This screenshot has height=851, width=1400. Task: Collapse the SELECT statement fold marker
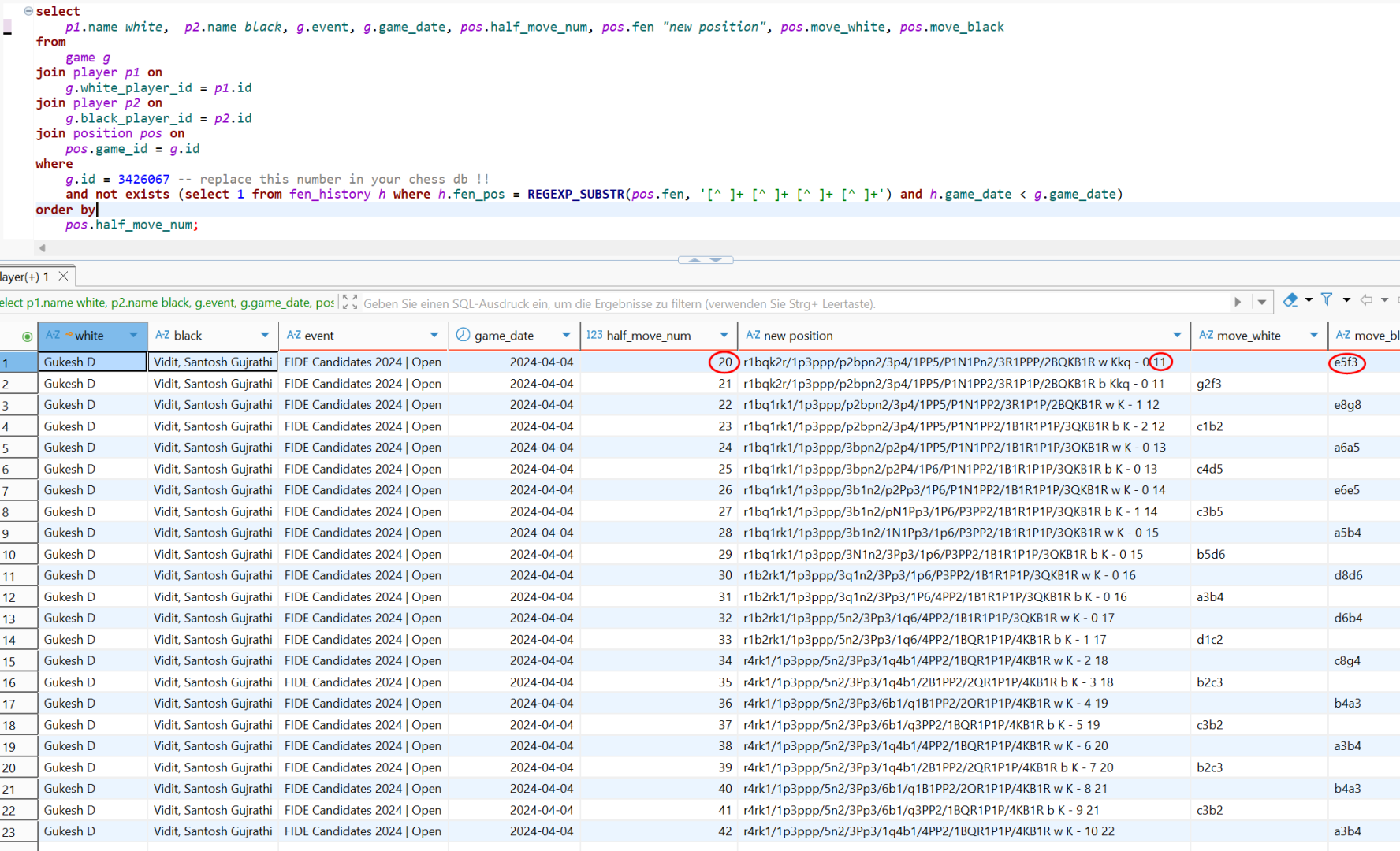click(x=28, y=11)
